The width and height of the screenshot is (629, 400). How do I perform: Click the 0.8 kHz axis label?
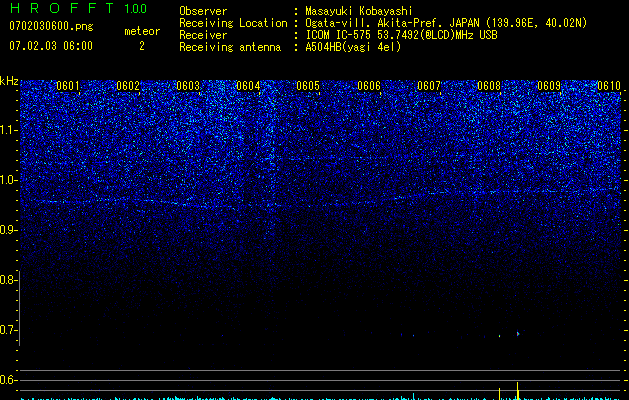click(x=9, y=280)
